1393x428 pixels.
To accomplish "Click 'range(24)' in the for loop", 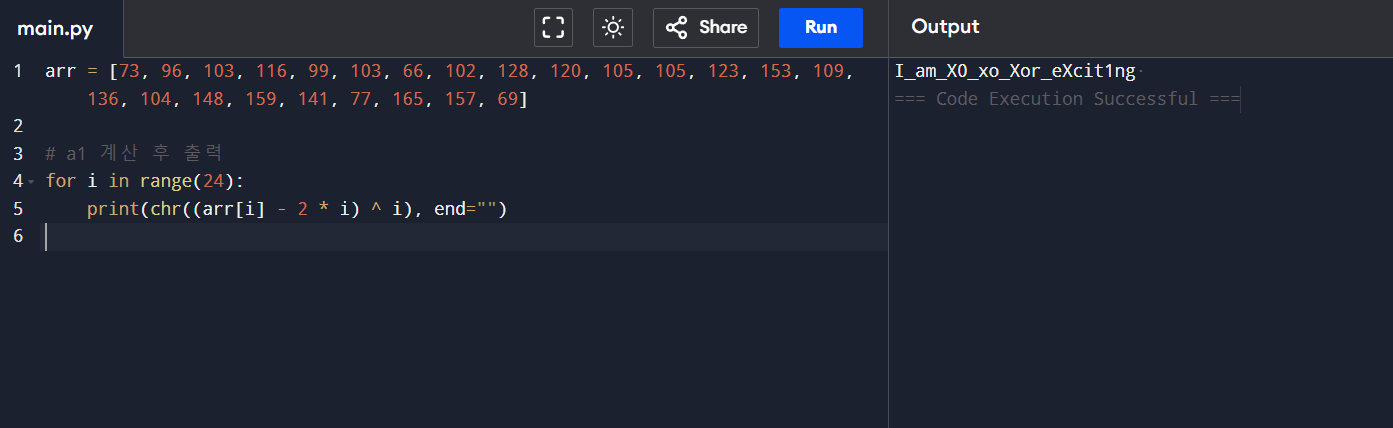I will 187,181.
